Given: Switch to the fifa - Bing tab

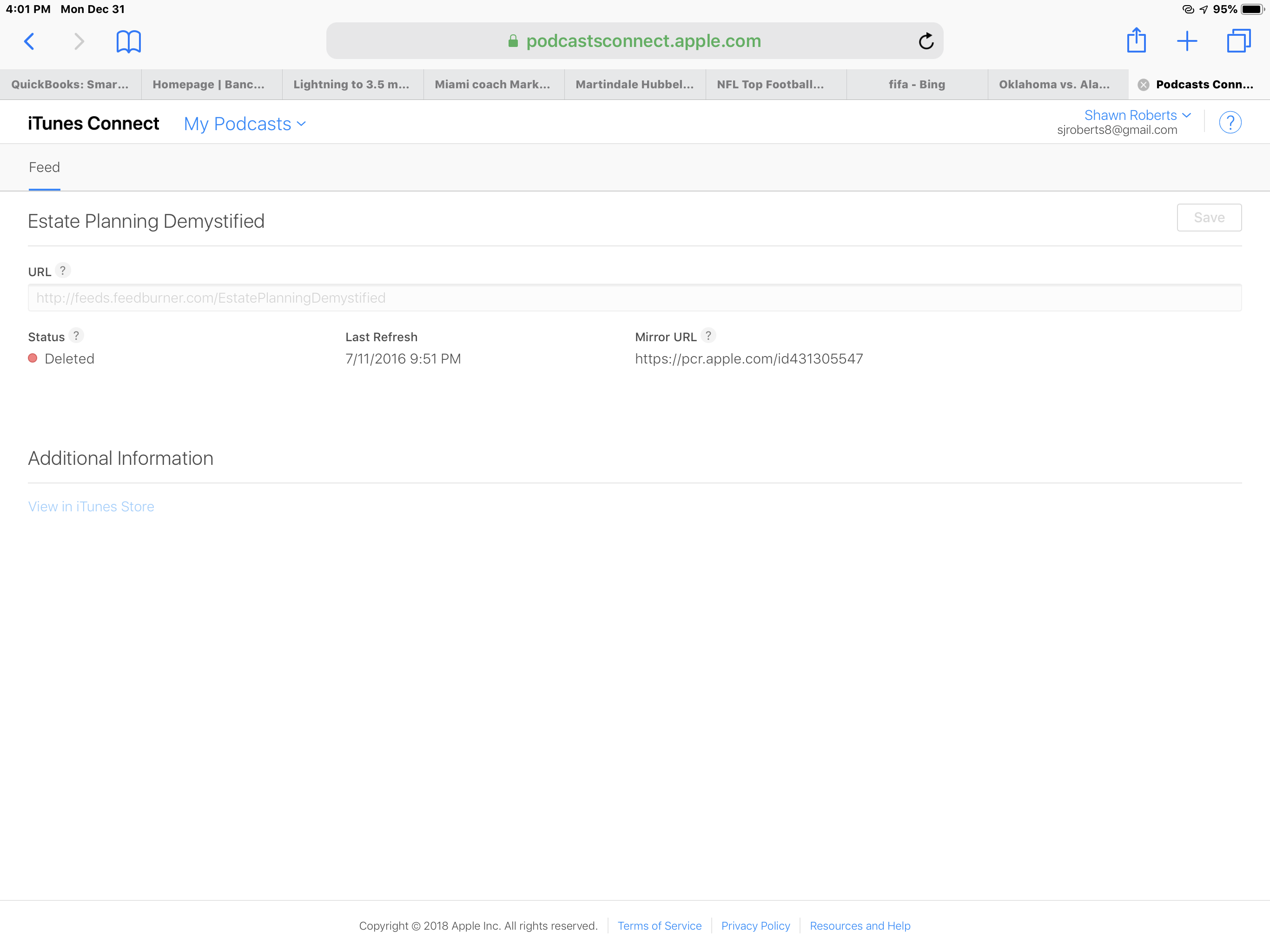Looking at the screenshot, I should (x=916, y=85).
